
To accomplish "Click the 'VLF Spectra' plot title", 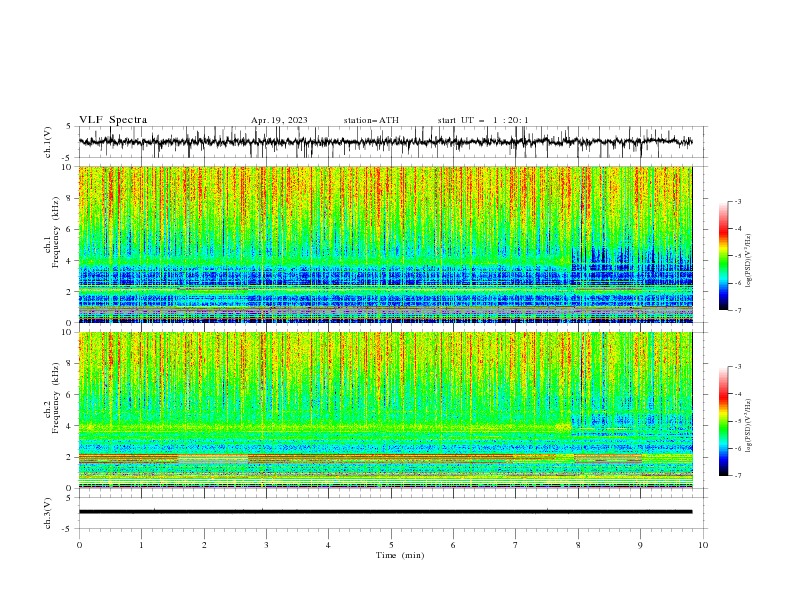I will [113, 120].
